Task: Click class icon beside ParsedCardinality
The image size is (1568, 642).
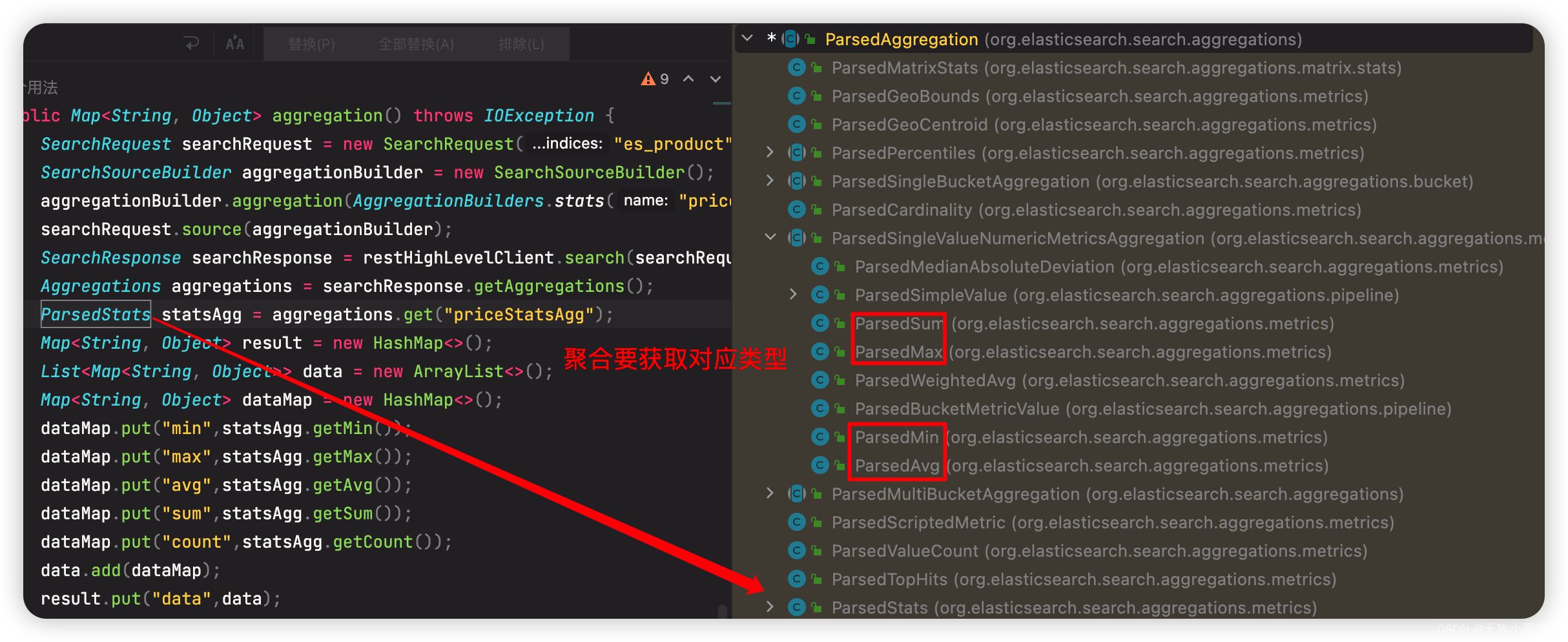Action: point(797,209)
